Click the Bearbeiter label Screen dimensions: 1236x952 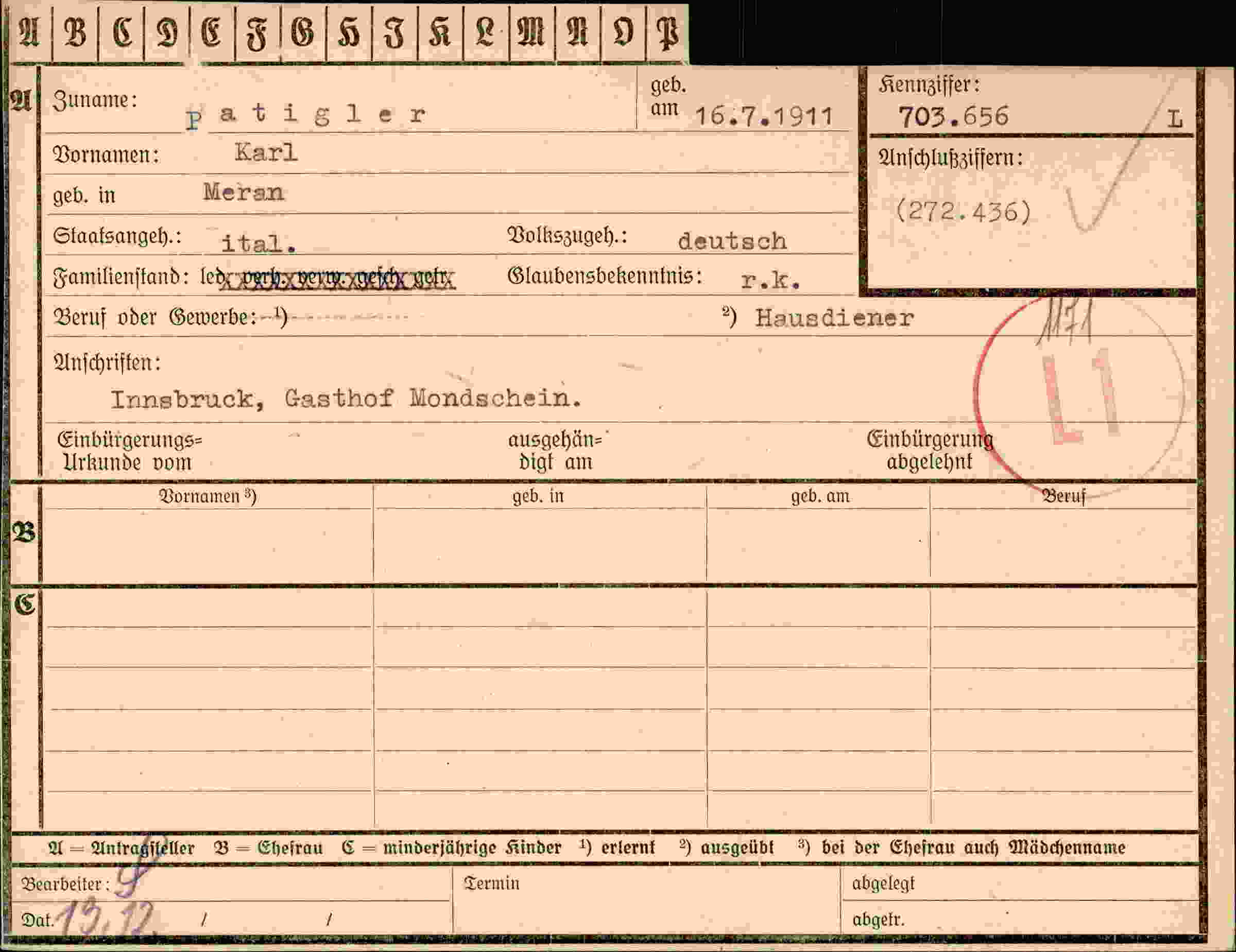(x=65, y=884)
